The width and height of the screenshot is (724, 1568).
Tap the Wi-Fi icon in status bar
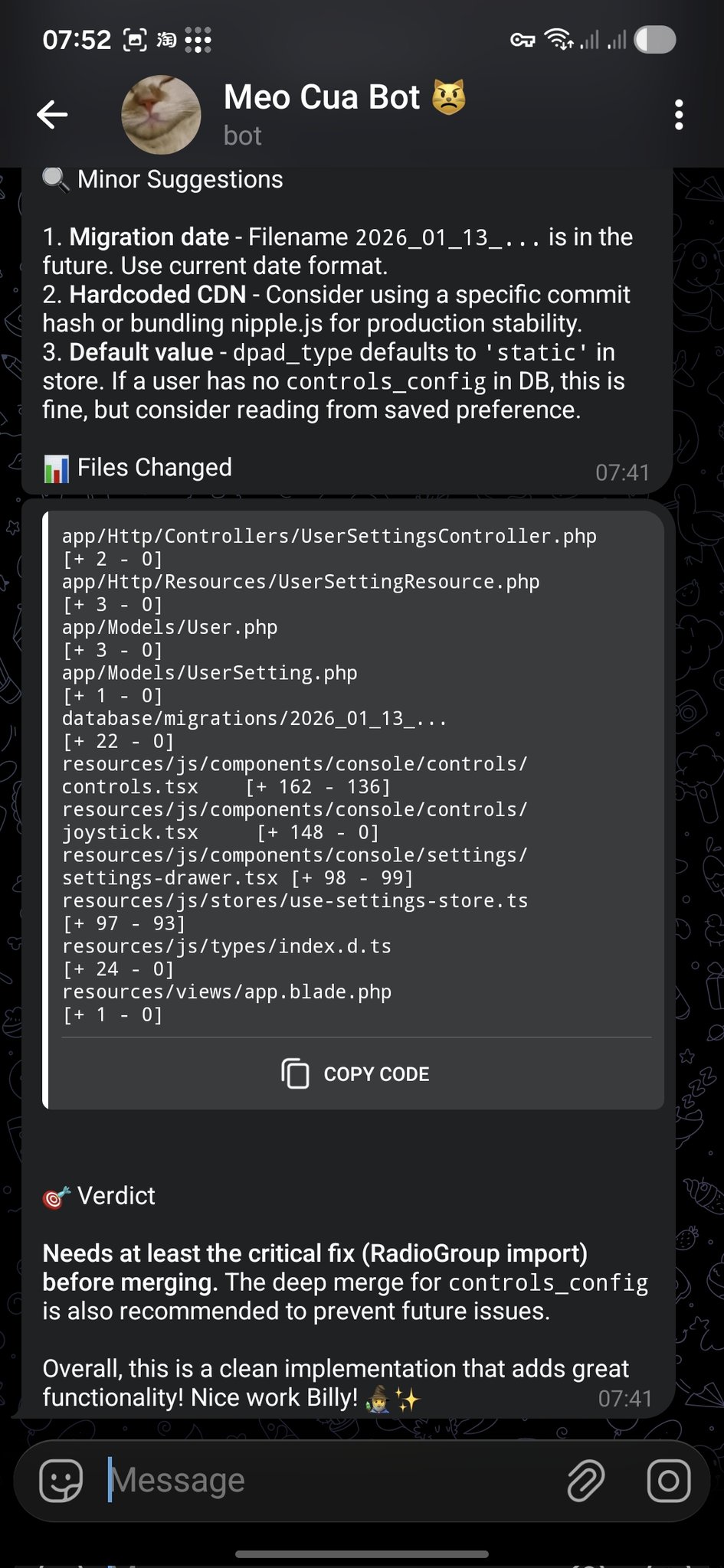[559, 39]
